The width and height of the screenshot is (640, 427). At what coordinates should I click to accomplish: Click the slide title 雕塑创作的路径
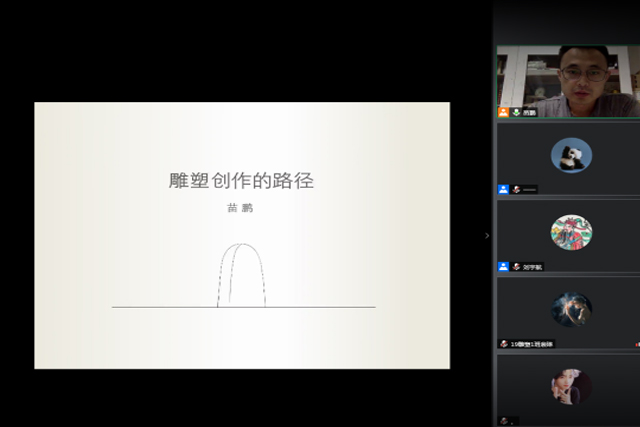pyautogui.click(x=241, y=181)
